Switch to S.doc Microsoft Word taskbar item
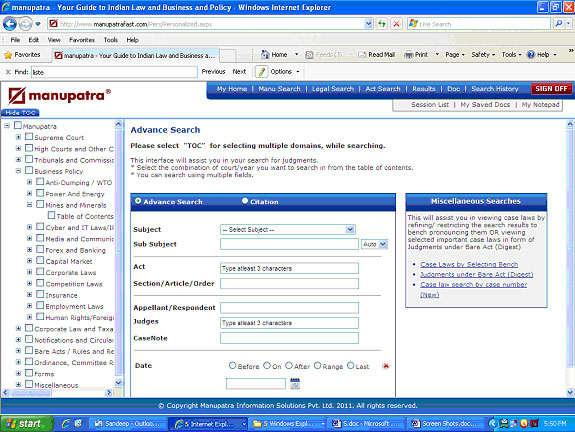The height and width of the screenshot is (432, 575). [365, 424]
